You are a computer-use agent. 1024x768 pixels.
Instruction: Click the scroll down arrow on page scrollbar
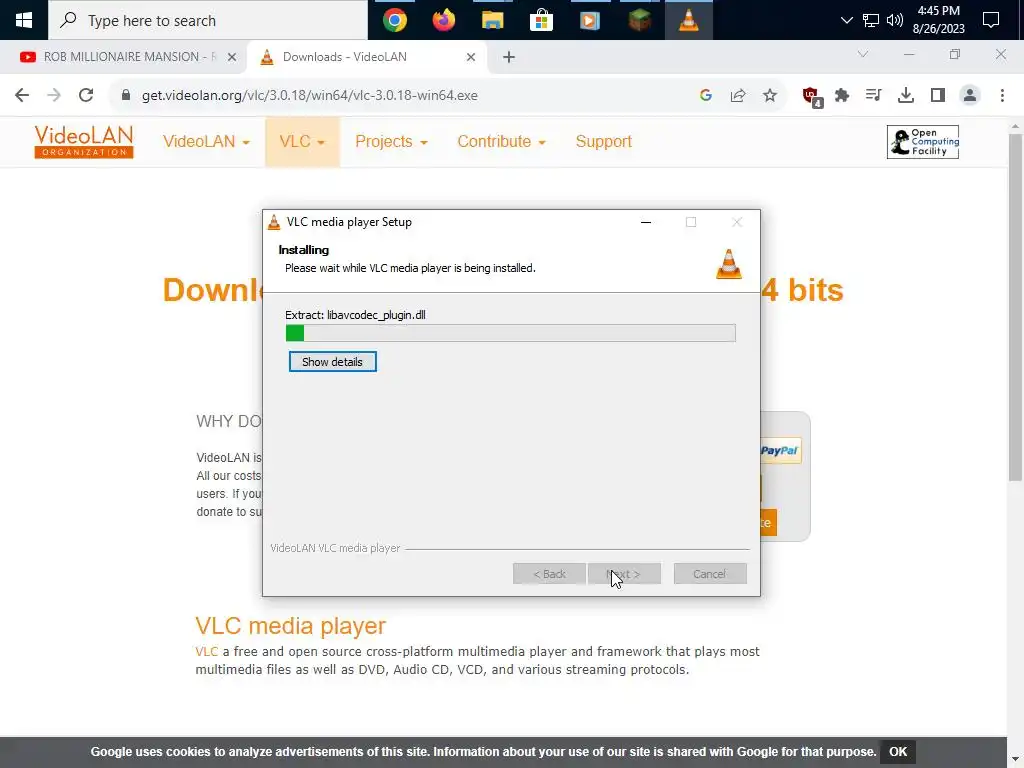[1015, 761]
